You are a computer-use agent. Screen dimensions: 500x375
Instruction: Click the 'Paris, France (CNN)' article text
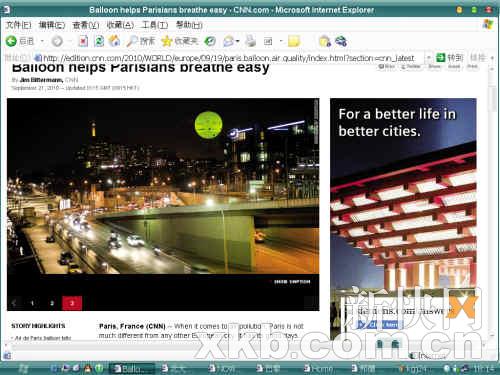coord(132,326)
